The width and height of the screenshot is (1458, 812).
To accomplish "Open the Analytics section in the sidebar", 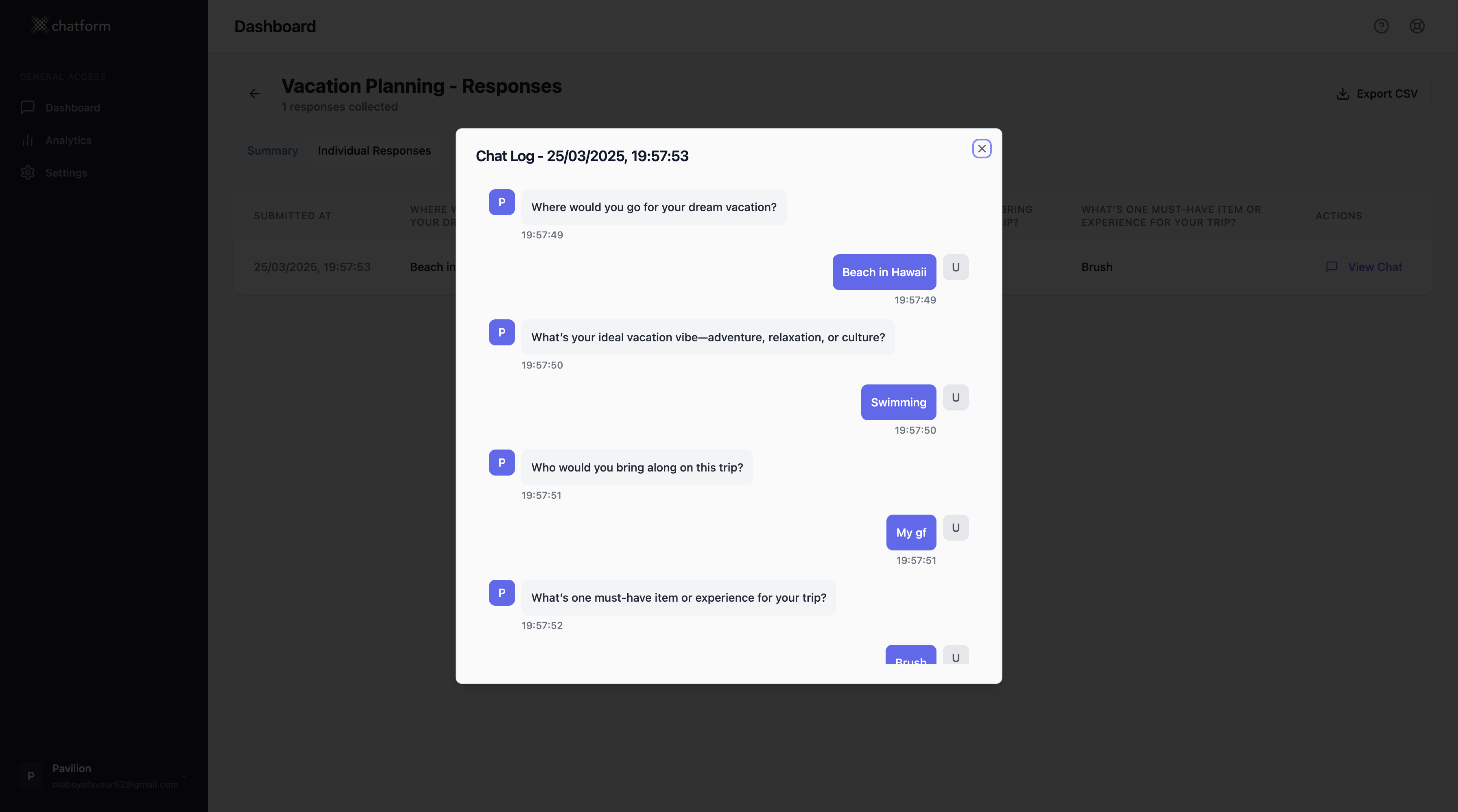I will [x=68, y=140].
